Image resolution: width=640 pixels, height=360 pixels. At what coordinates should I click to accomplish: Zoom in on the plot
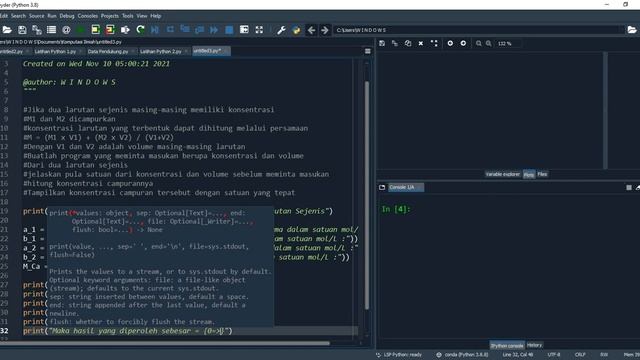(x=489, y=43)
